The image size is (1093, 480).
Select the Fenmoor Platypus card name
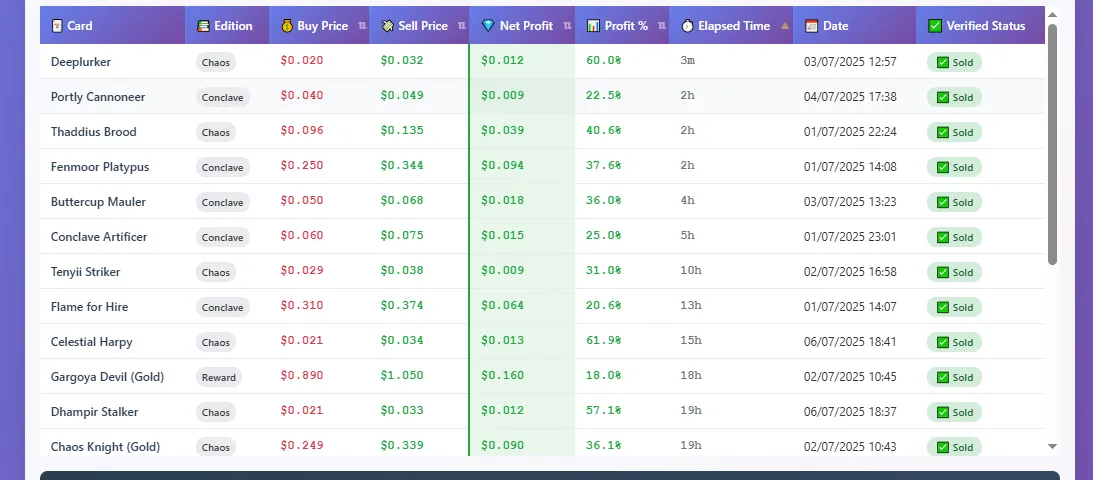pos(100,167)
